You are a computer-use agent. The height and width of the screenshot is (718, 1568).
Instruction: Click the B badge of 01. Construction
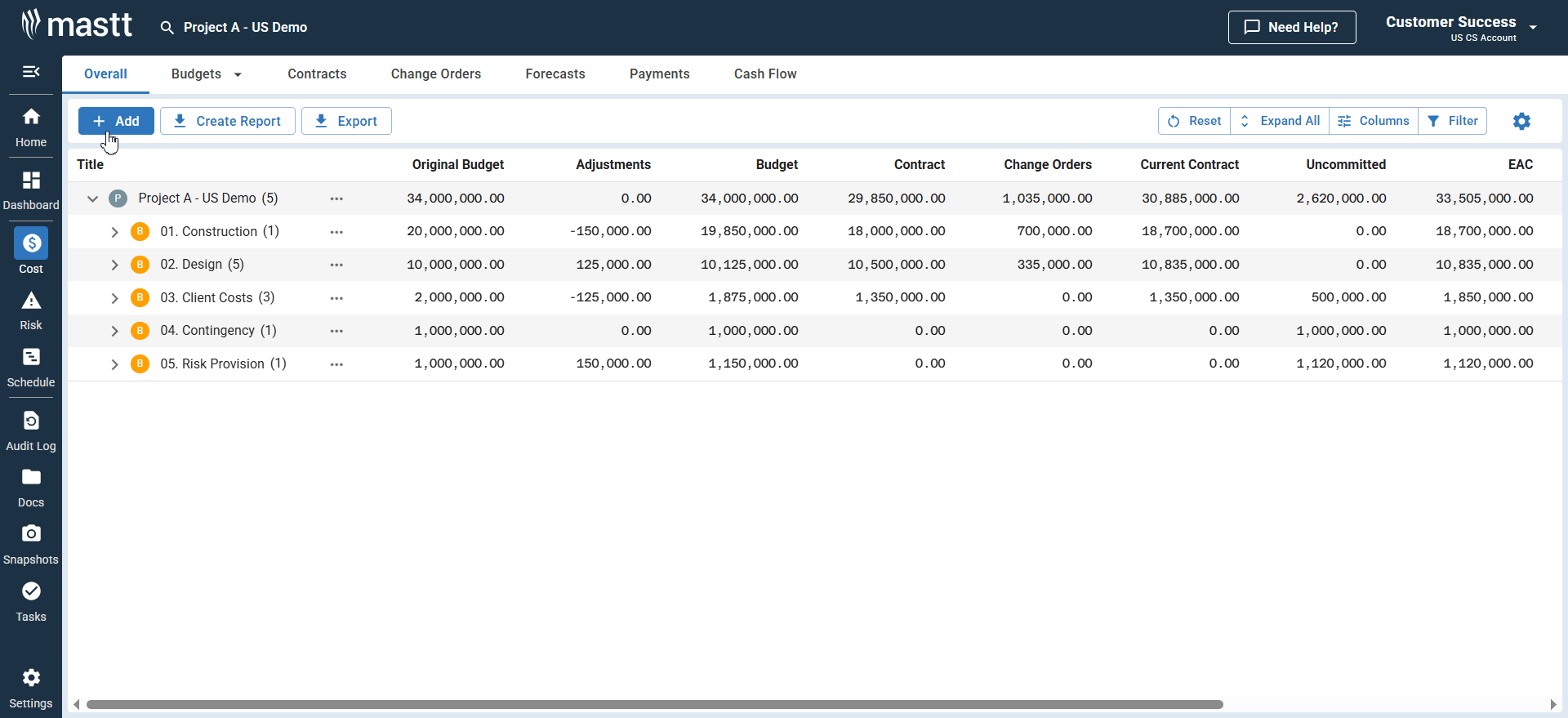[140, 231]
